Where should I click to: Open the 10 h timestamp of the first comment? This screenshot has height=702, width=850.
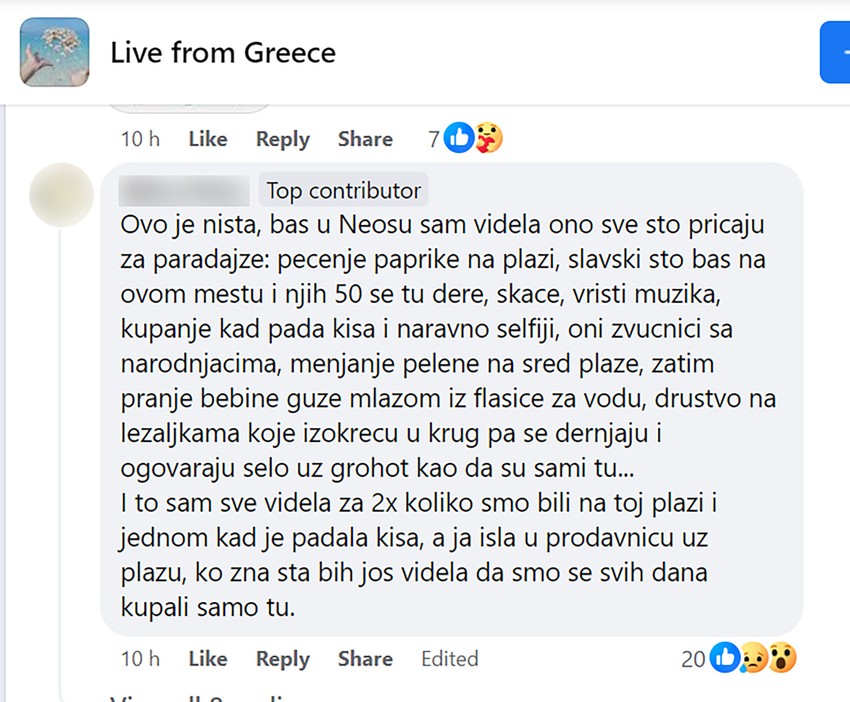[x=140, y=139]
